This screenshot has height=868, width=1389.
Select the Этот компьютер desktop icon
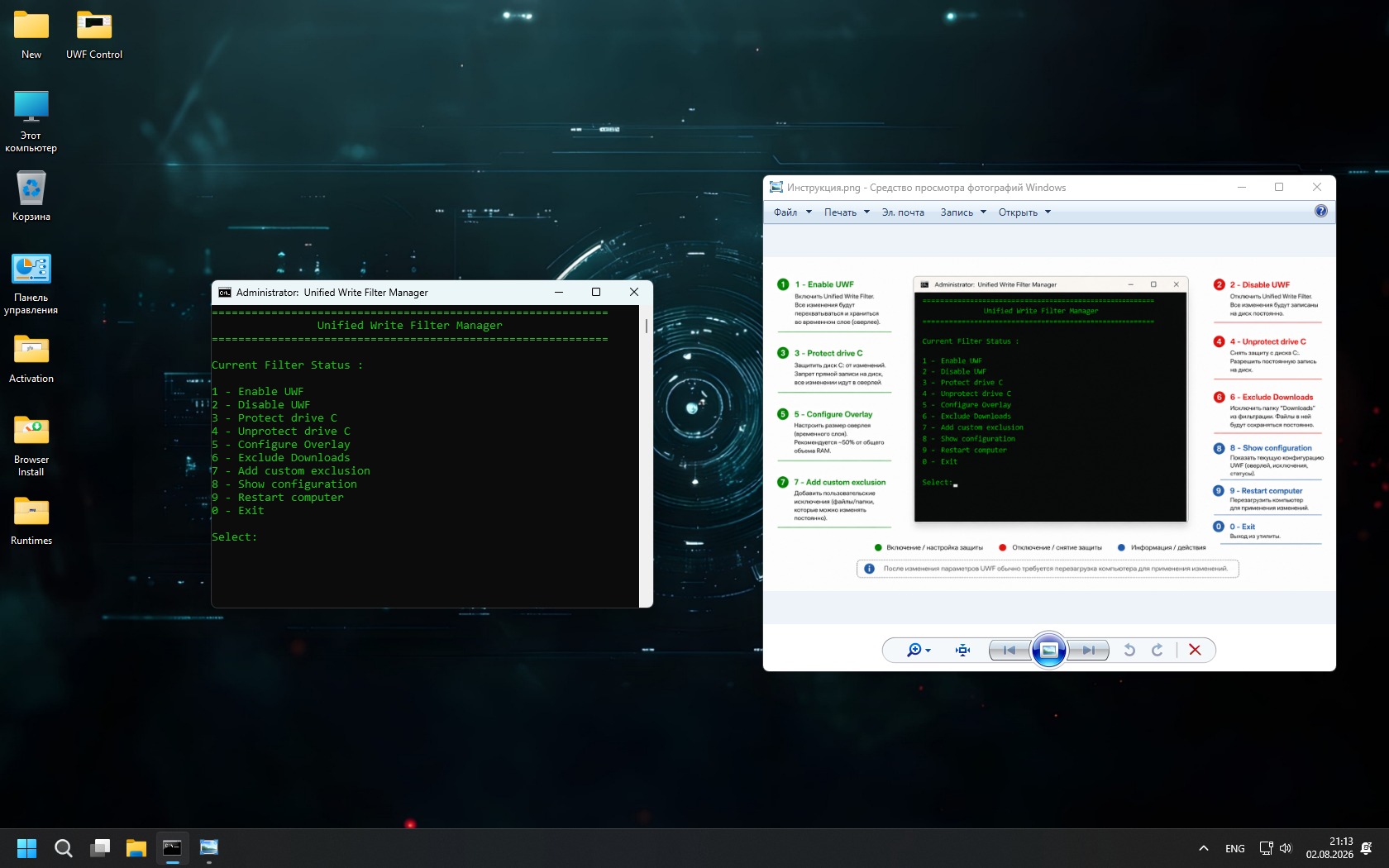click(31, 121)
